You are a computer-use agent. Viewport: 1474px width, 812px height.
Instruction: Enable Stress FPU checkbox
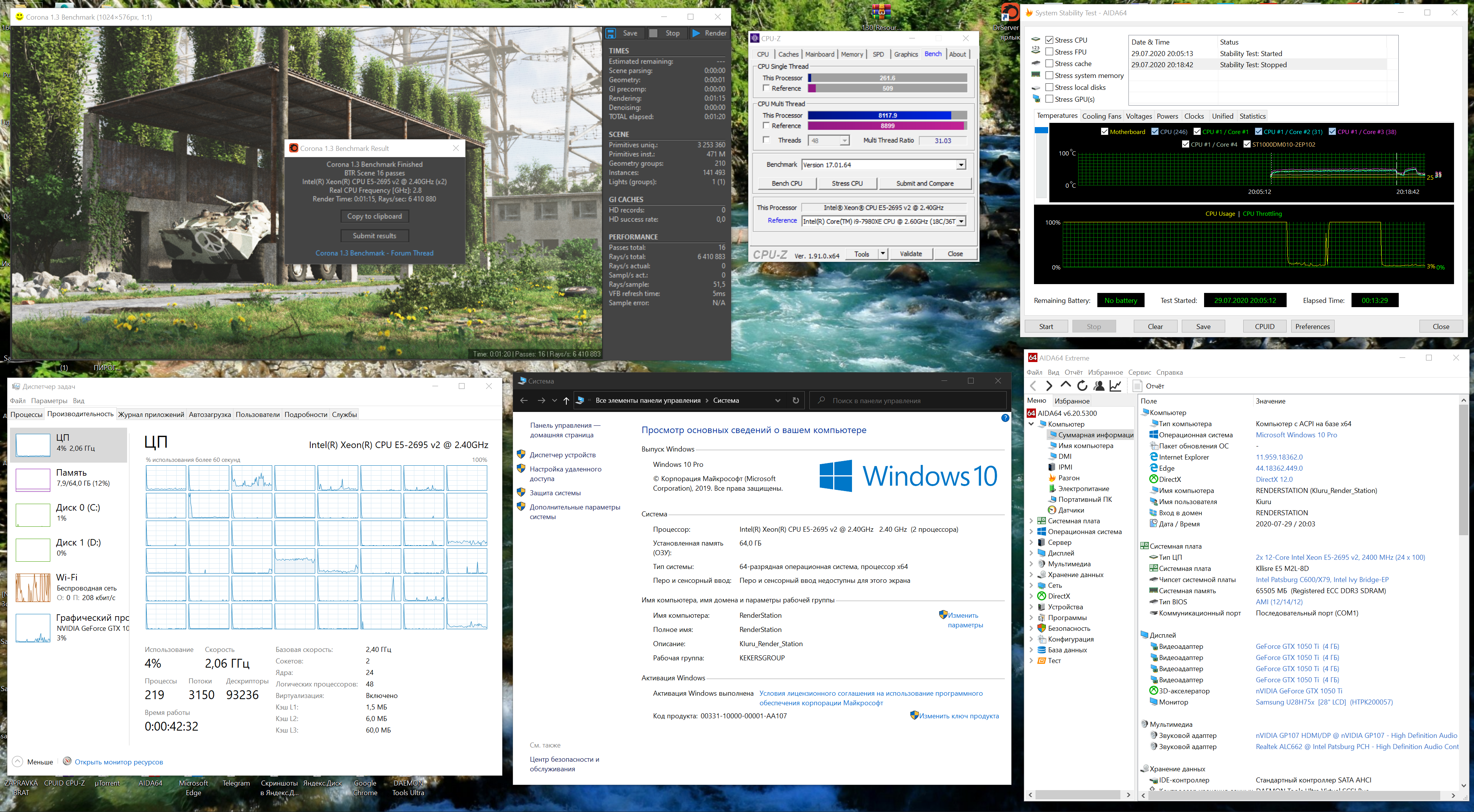(x=1049, y=52)
